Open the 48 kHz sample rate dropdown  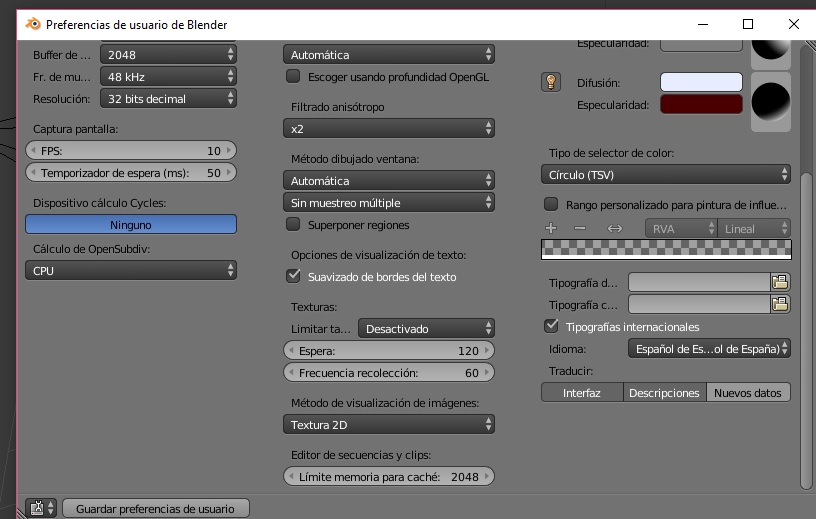[168, 77]
